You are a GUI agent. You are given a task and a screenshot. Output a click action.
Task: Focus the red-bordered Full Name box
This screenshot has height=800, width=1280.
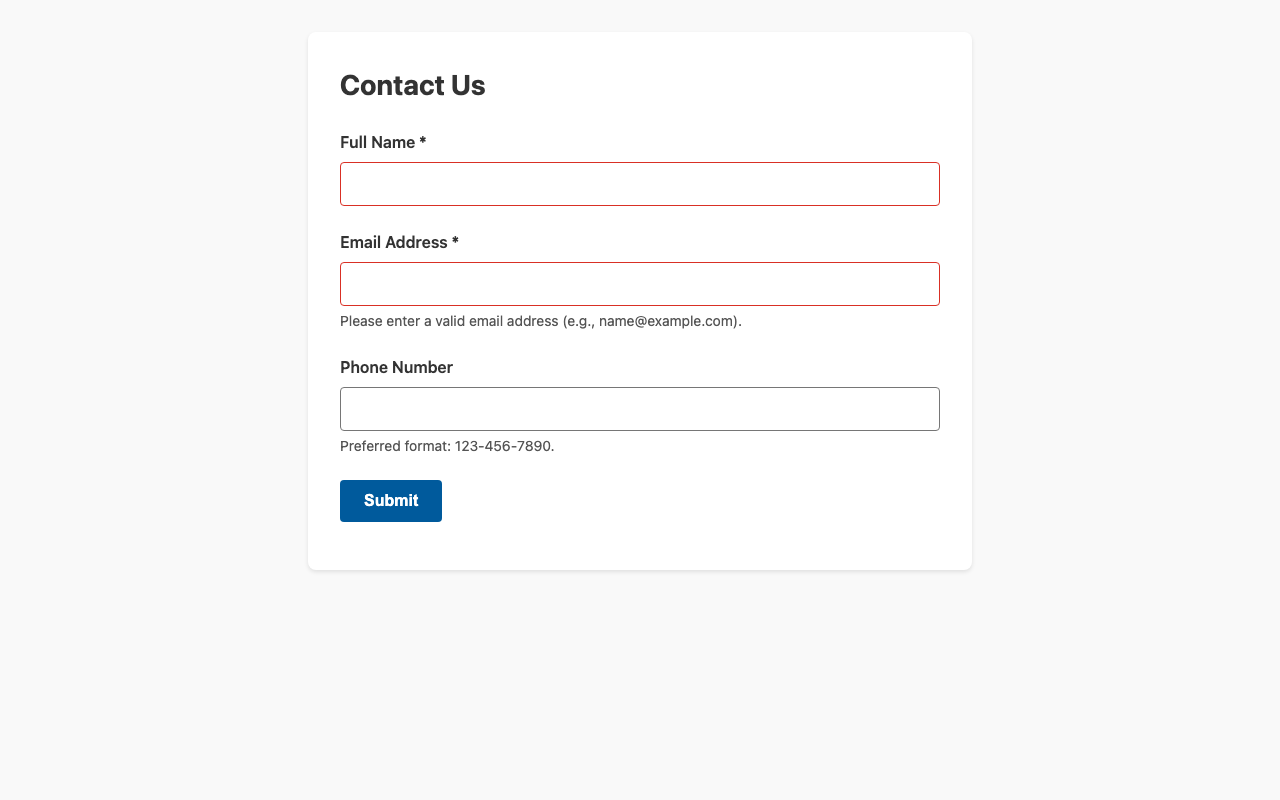[x=640, y=184]
